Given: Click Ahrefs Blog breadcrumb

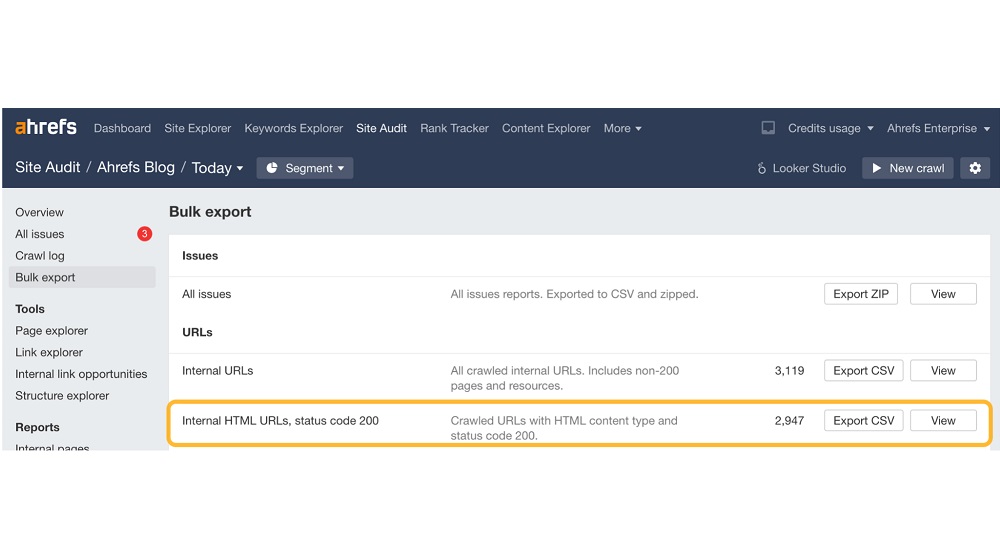Looking at the screenshot, I should pos(136,167).
